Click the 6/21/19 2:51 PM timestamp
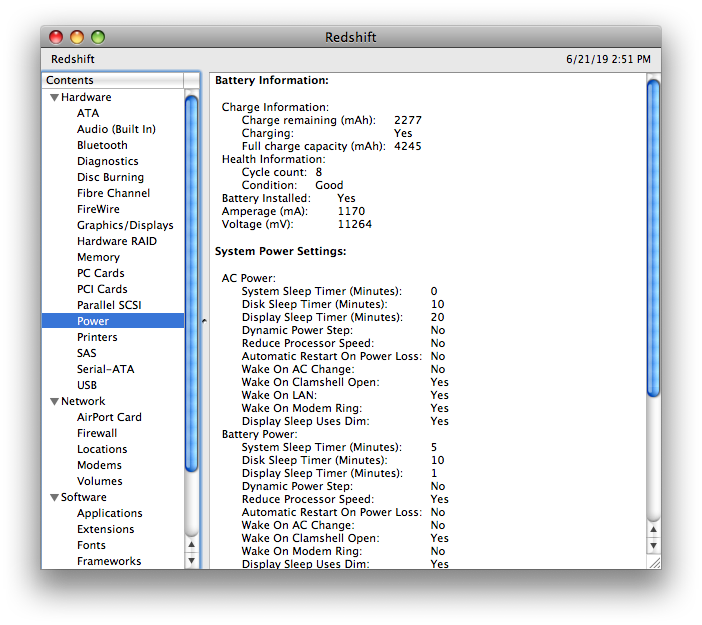The width and height of the screenshot is (702, 625). click(608, 59)
